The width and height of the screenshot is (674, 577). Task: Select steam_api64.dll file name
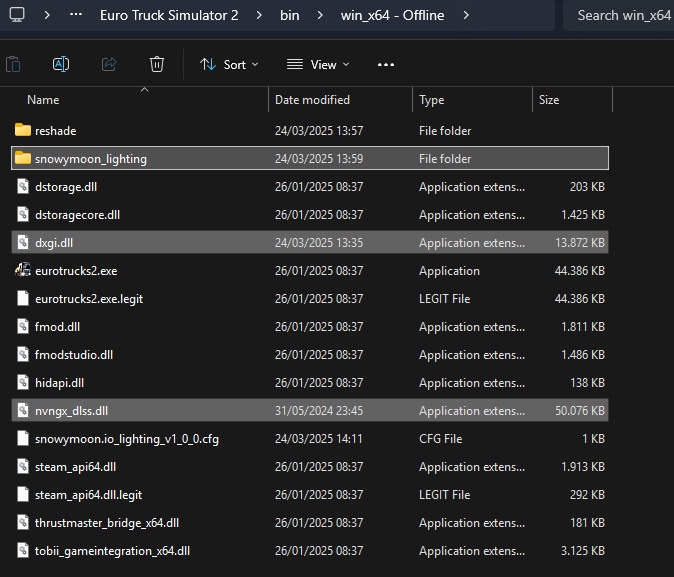pyautogui.click(x=75, y=467)
